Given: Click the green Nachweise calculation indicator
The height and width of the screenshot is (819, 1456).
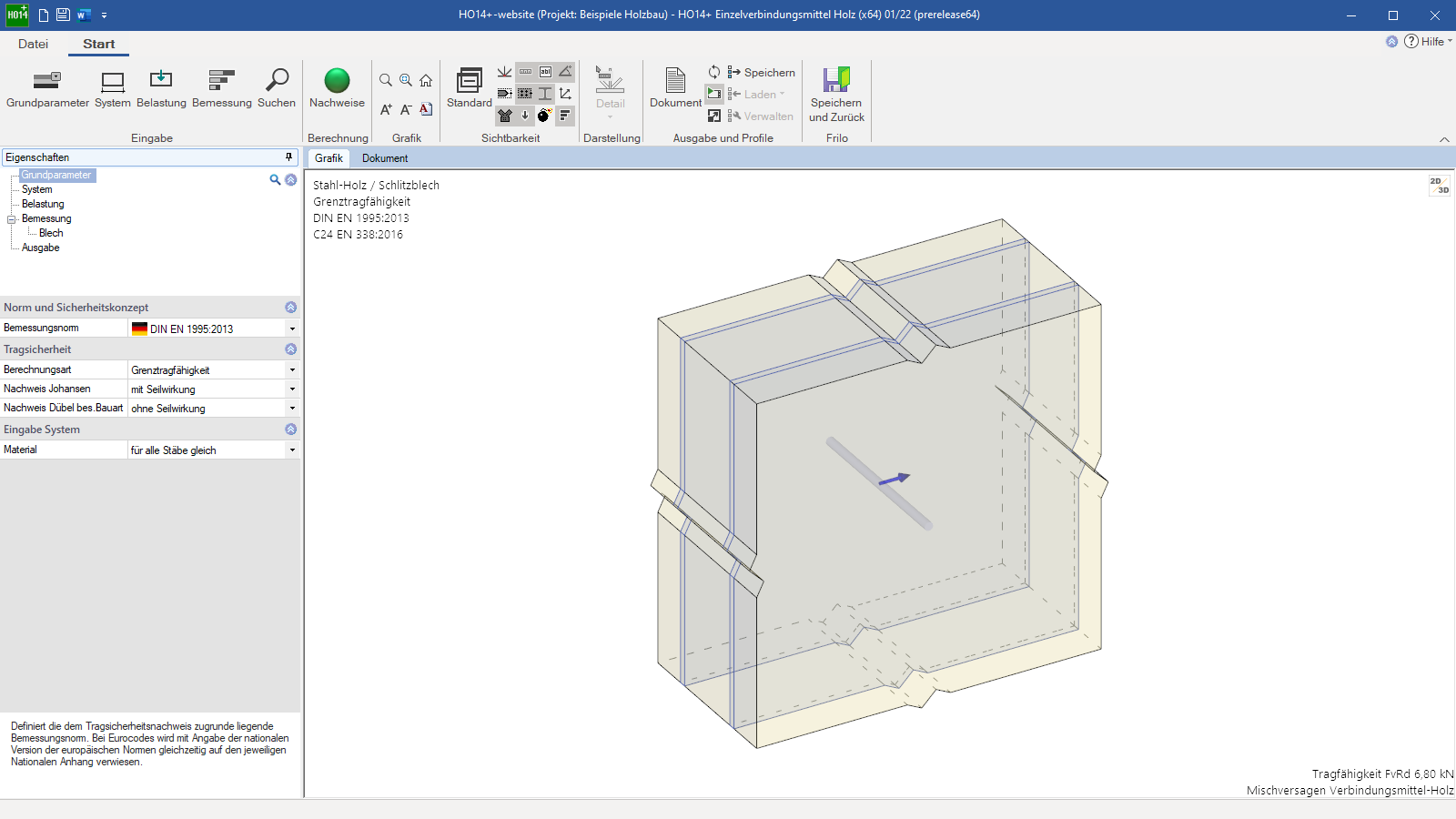Looking at the screenshot, I should (x=337, y=81).
